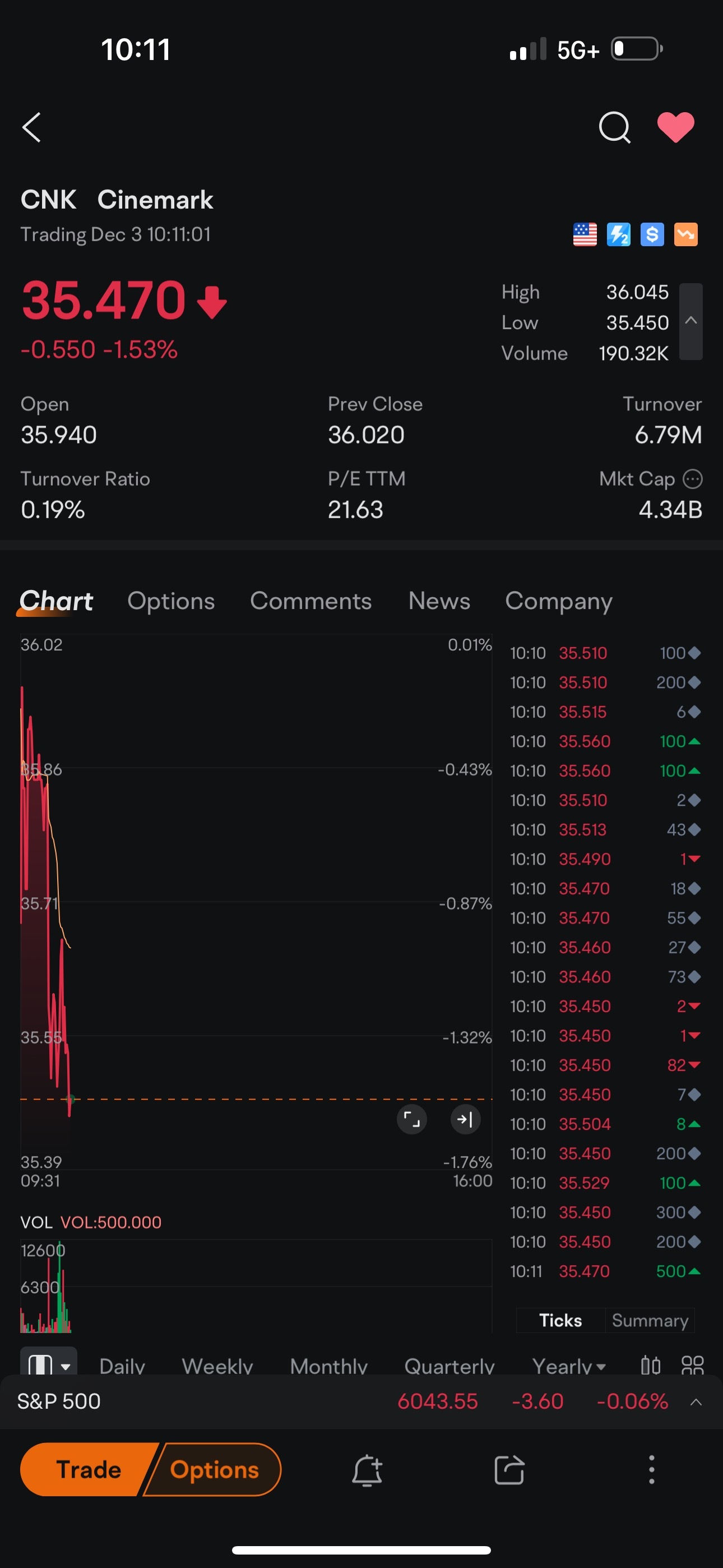This screenshot has height=1568, width=723.
Task: Tap the blue dollar sign icon
Action: coord(652,234)
